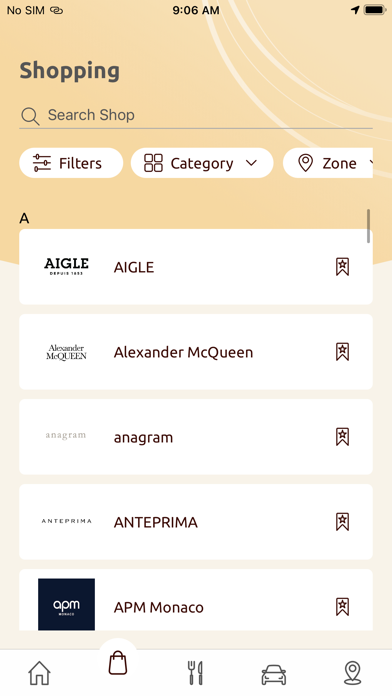Expand the Zone dropdown
Image resolution: width=392 pixels, height=696 pixels.
click(x=328, y=163)
